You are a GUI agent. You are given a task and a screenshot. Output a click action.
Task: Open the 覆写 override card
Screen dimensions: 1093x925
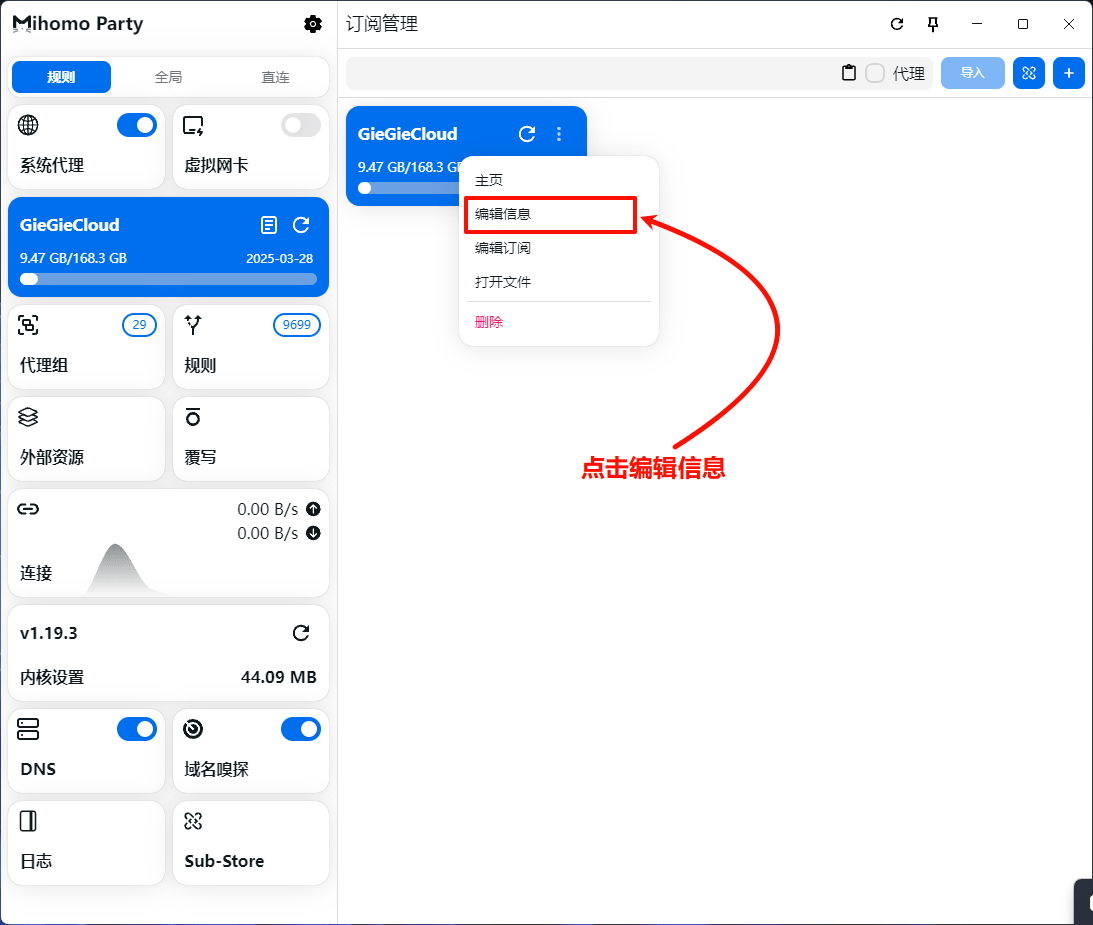tap(251, 439)
